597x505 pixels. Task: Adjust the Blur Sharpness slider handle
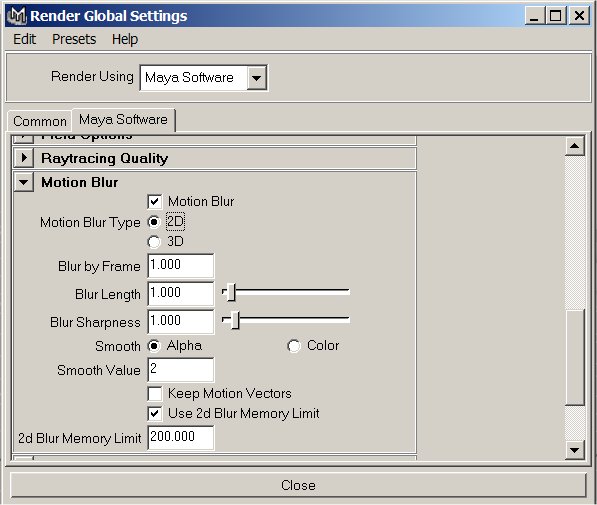(235, 320)
